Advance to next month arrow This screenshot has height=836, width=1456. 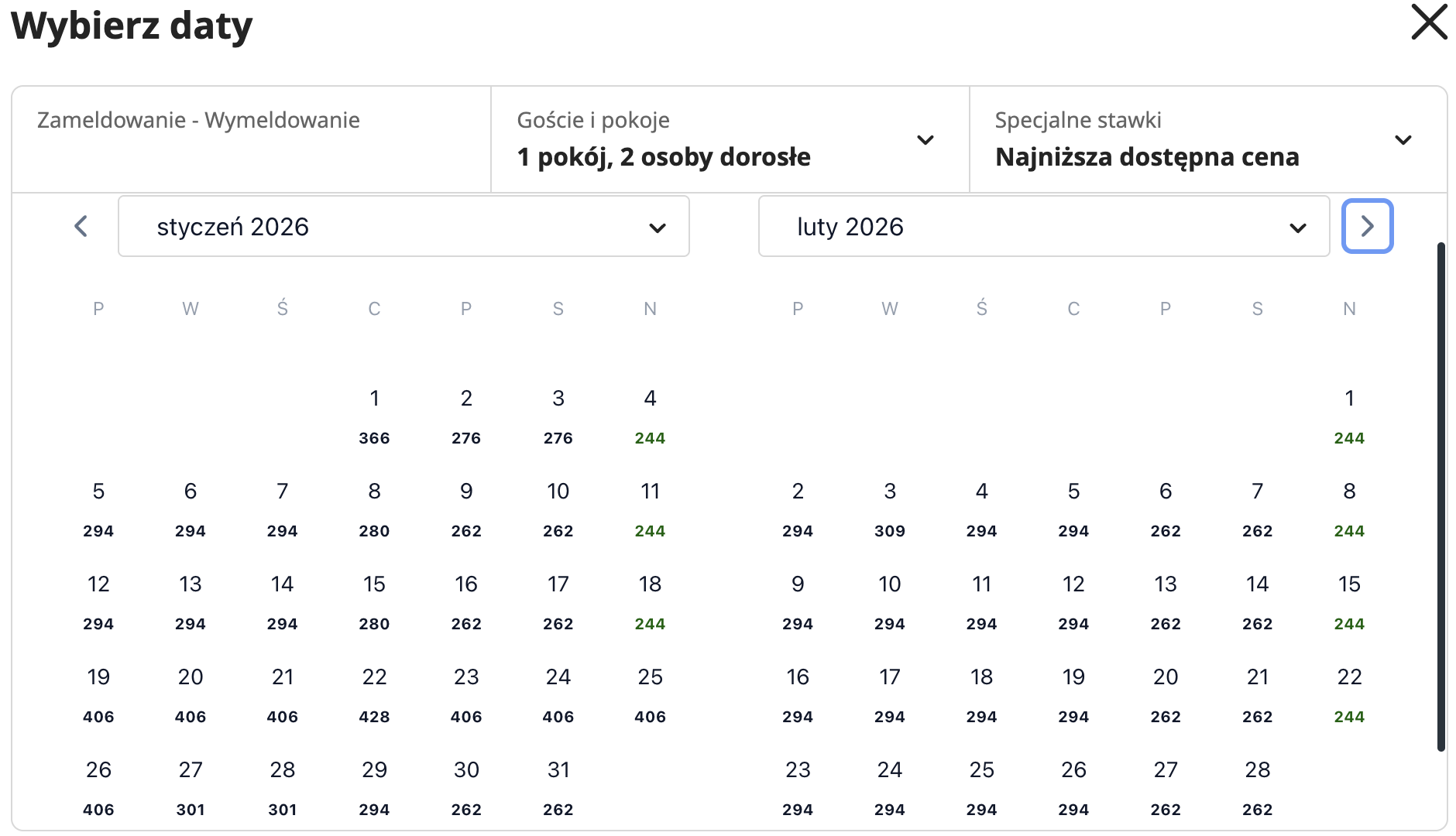(x=1367, y=226)
